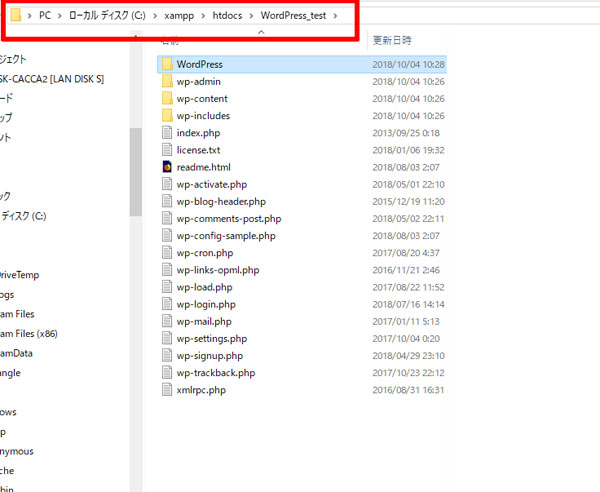Click the wp-load.php file icon

click(x=167, y=287)
